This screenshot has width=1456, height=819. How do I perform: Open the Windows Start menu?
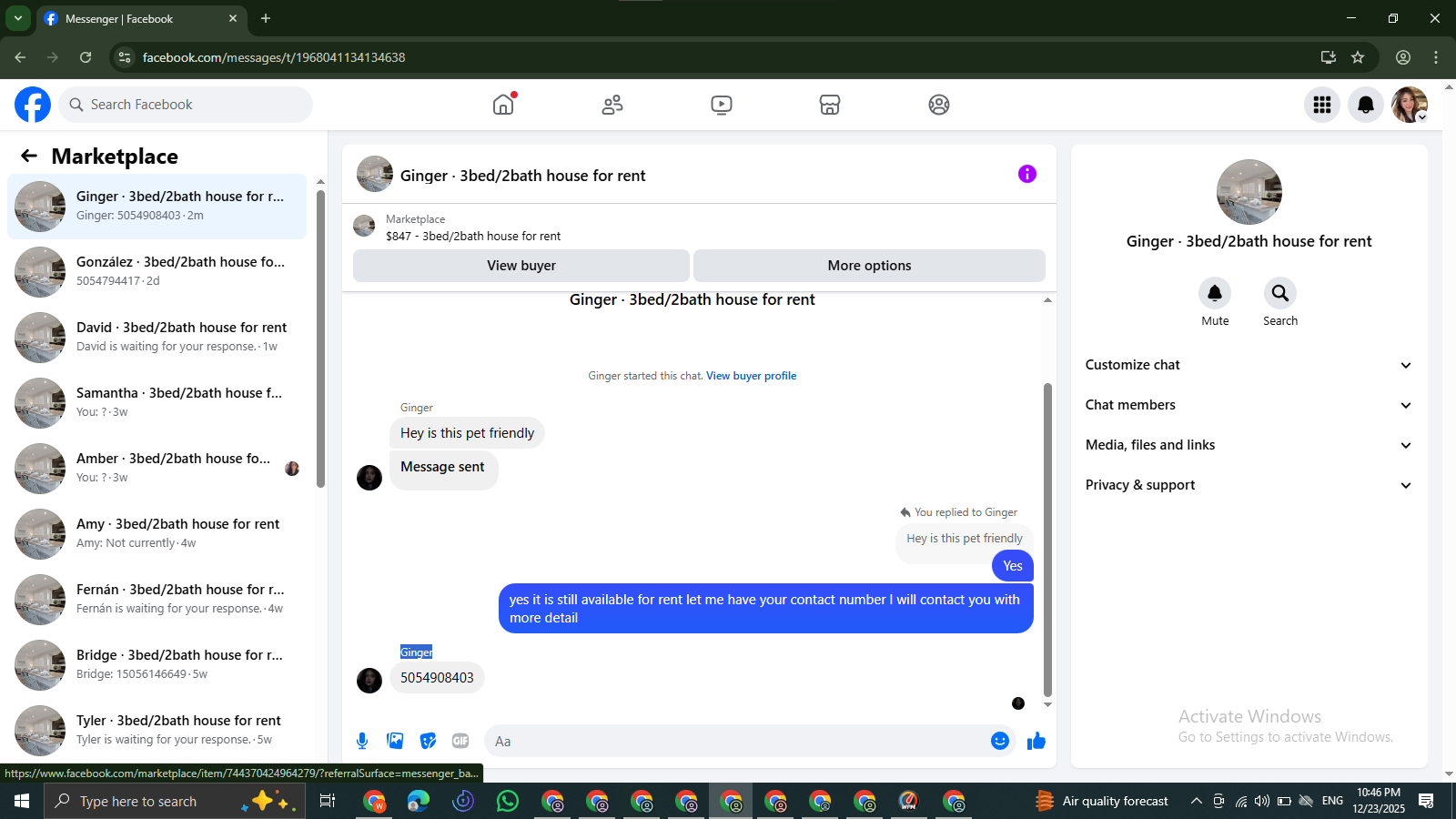(x=22, y=801)
